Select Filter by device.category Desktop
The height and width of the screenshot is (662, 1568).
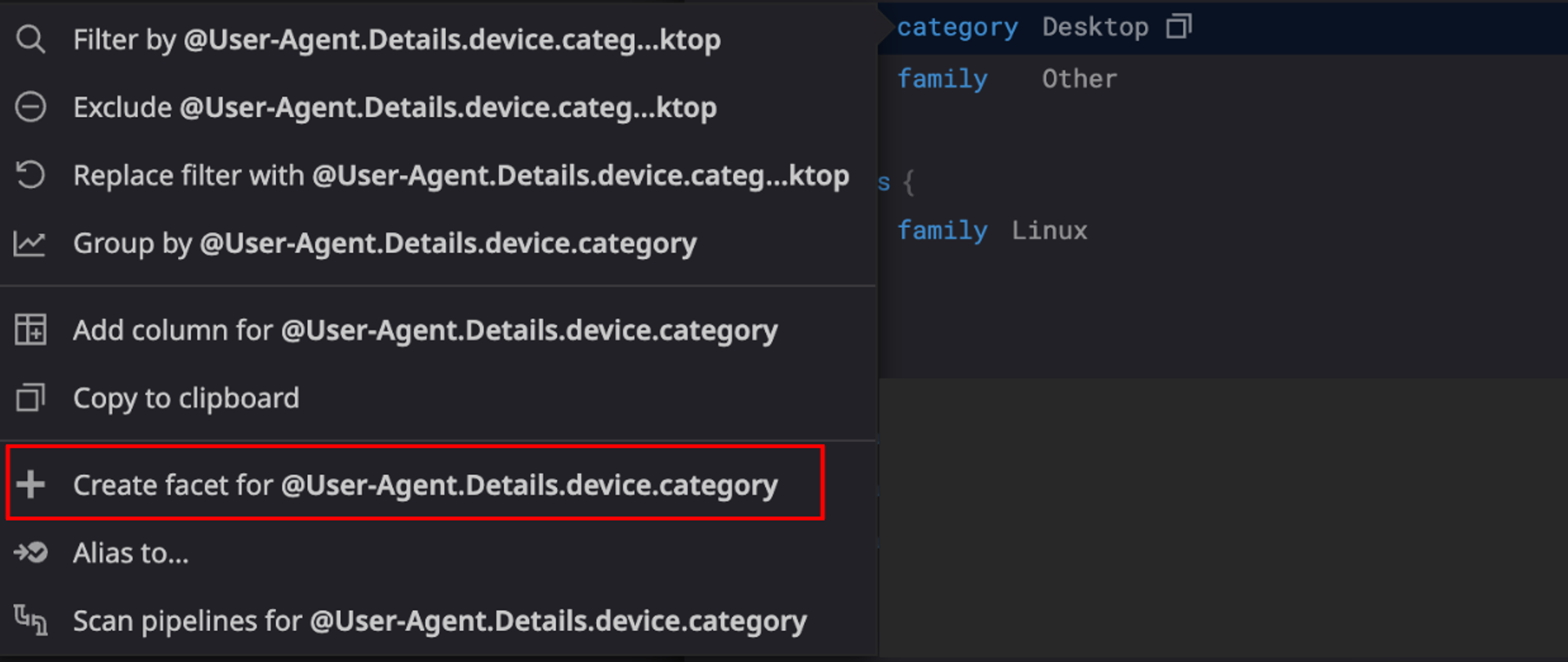[397, 38]
